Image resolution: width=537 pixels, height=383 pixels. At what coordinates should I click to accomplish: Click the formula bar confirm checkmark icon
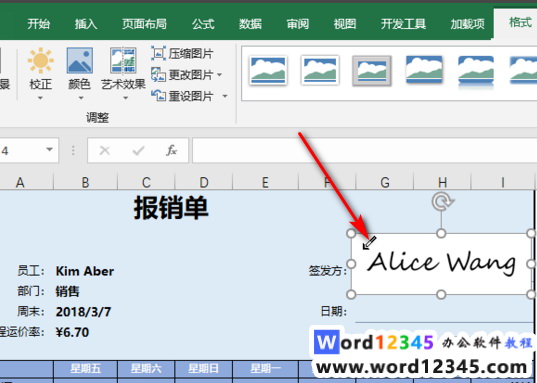138,150
